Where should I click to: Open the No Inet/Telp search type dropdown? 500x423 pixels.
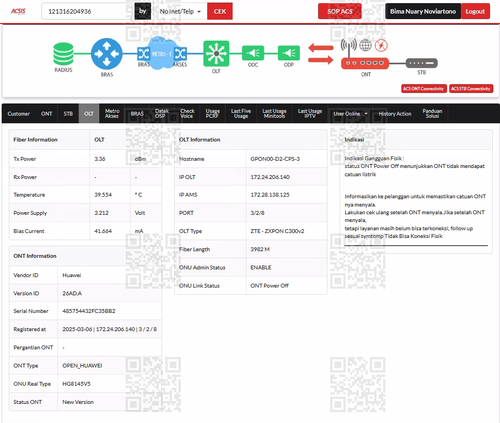tap(180, 11)
